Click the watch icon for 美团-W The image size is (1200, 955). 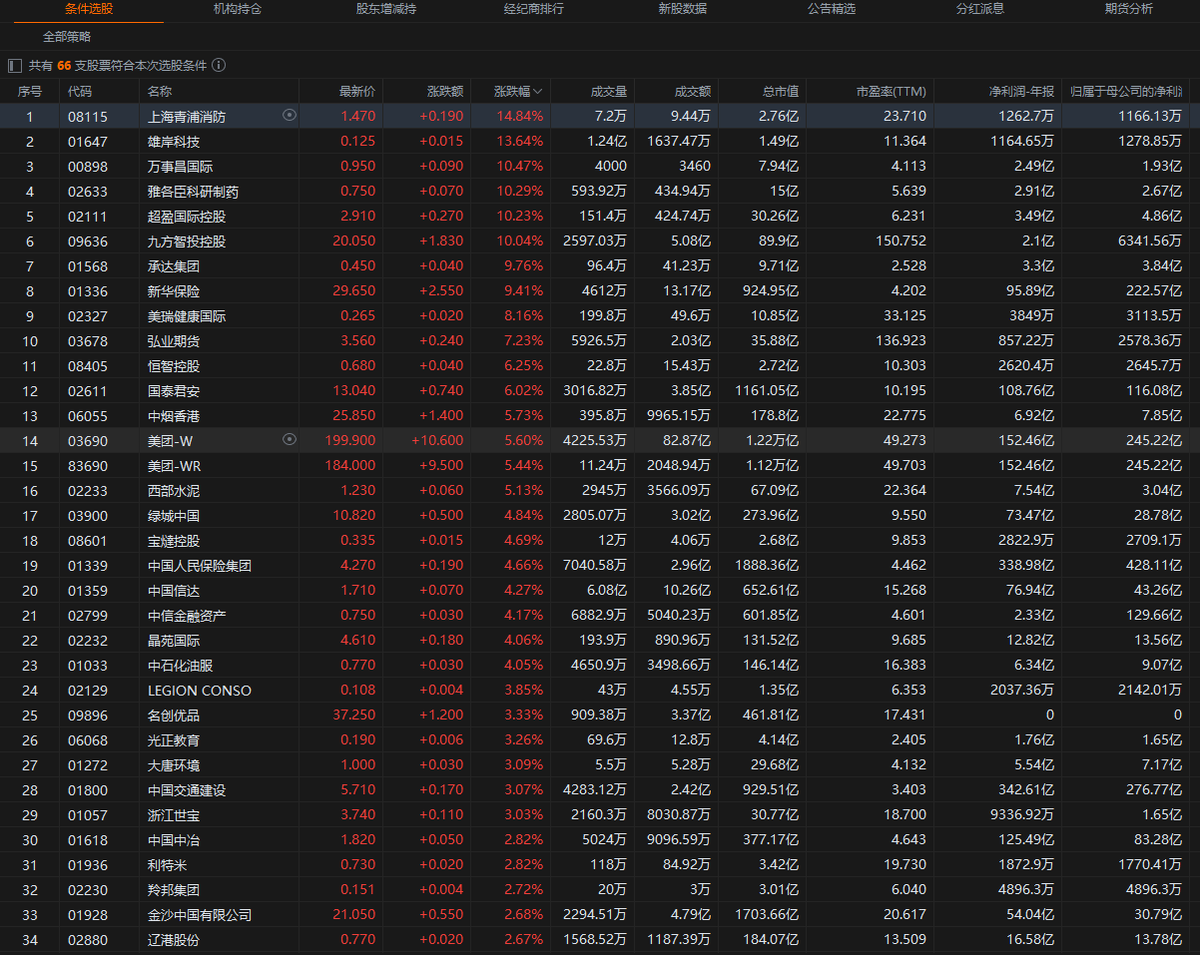[x=289, y=439]
